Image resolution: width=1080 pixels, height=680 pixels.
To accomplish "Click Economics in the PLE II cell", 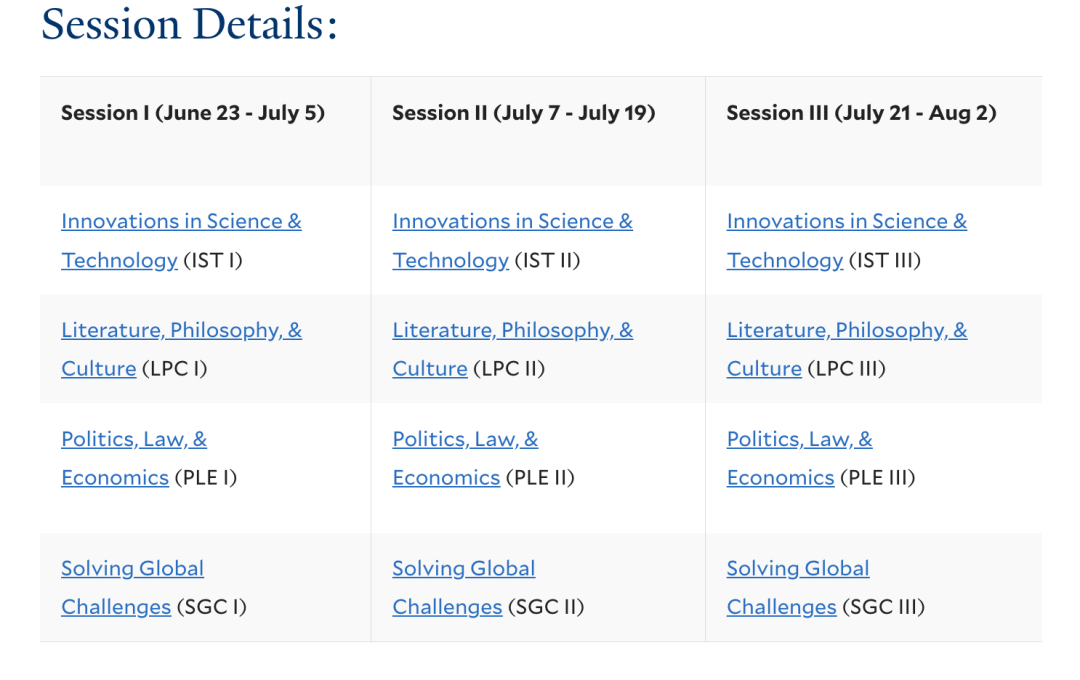I will point(446,477).
